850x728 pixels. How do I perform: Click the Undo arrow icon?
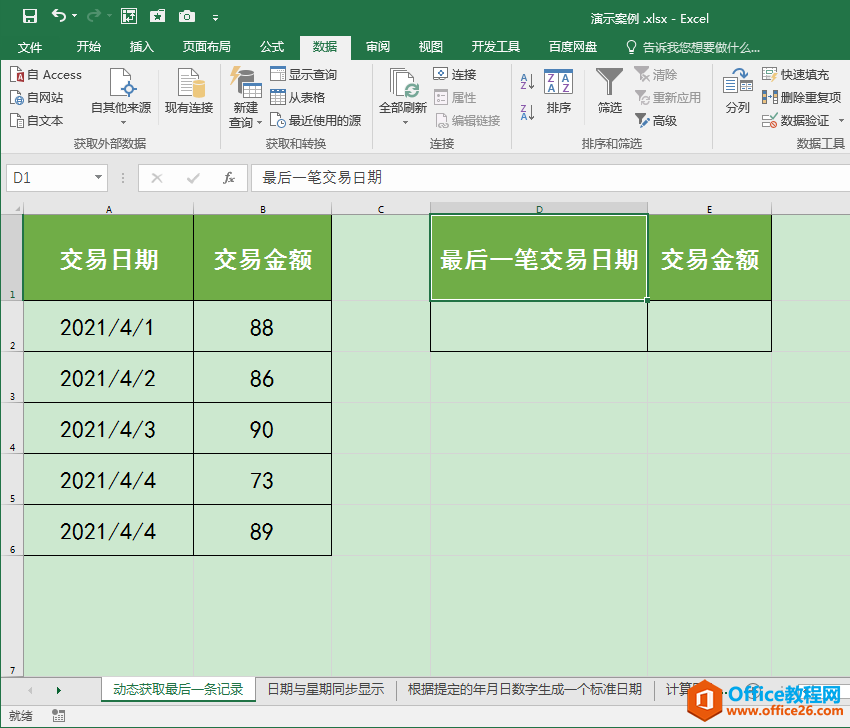tap(59, 16)
